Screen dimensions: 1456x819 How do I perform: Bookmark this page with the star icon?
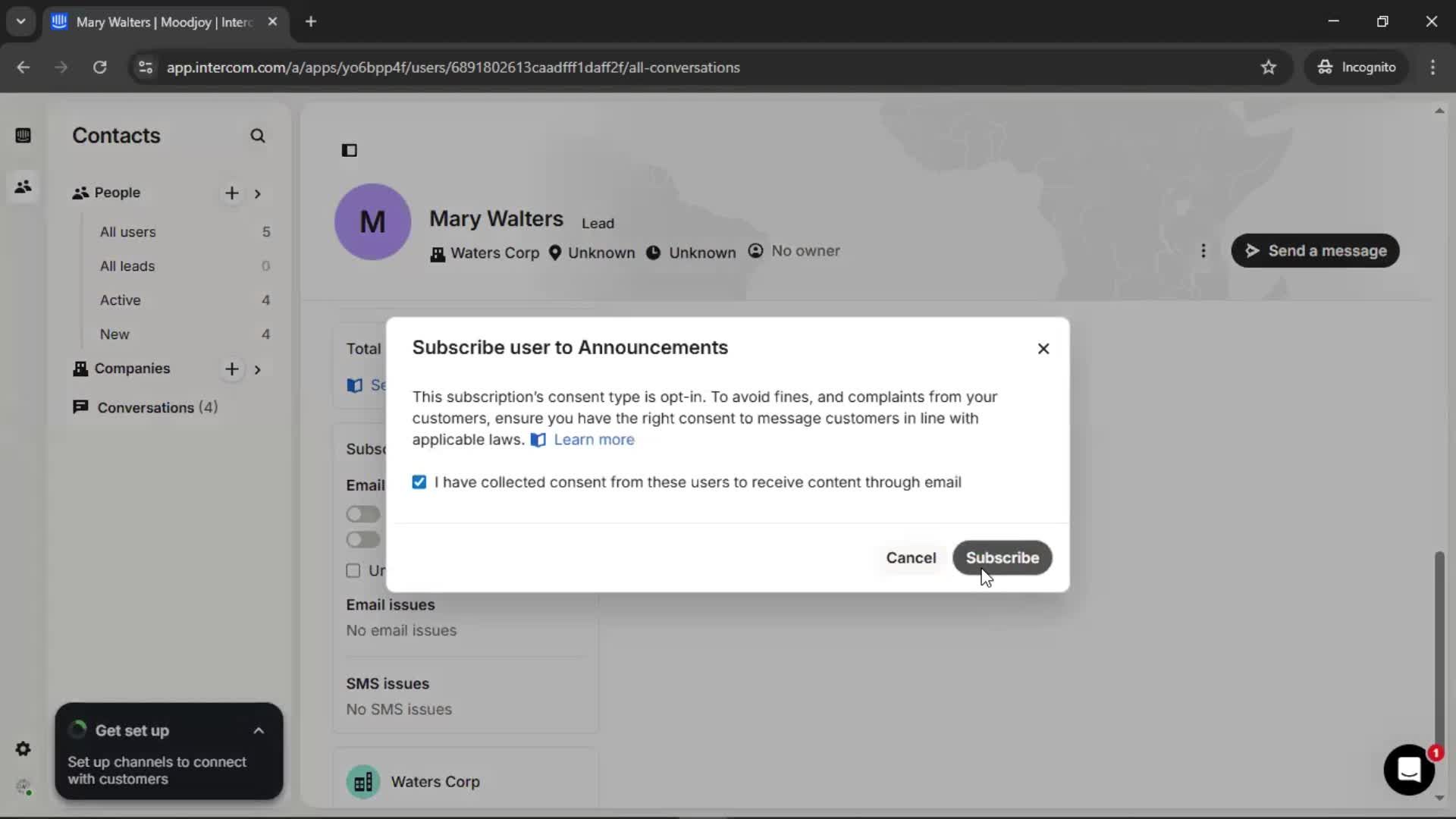click(1269, 67)
